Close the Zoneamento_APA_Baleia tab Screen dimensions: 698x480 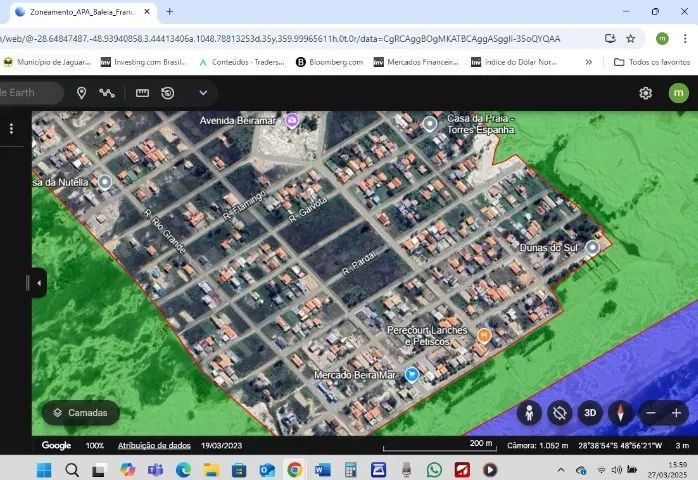147,12
